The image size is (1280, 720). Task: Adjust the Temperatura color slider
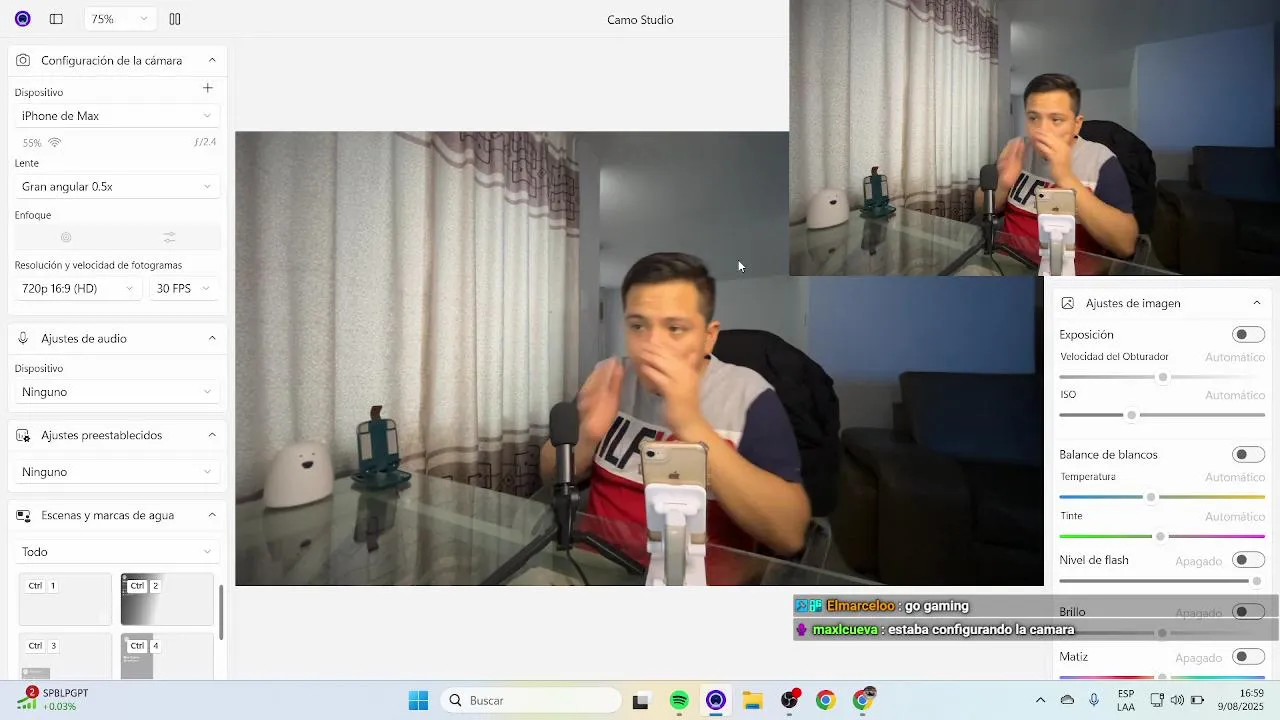tap(1162, 497)
